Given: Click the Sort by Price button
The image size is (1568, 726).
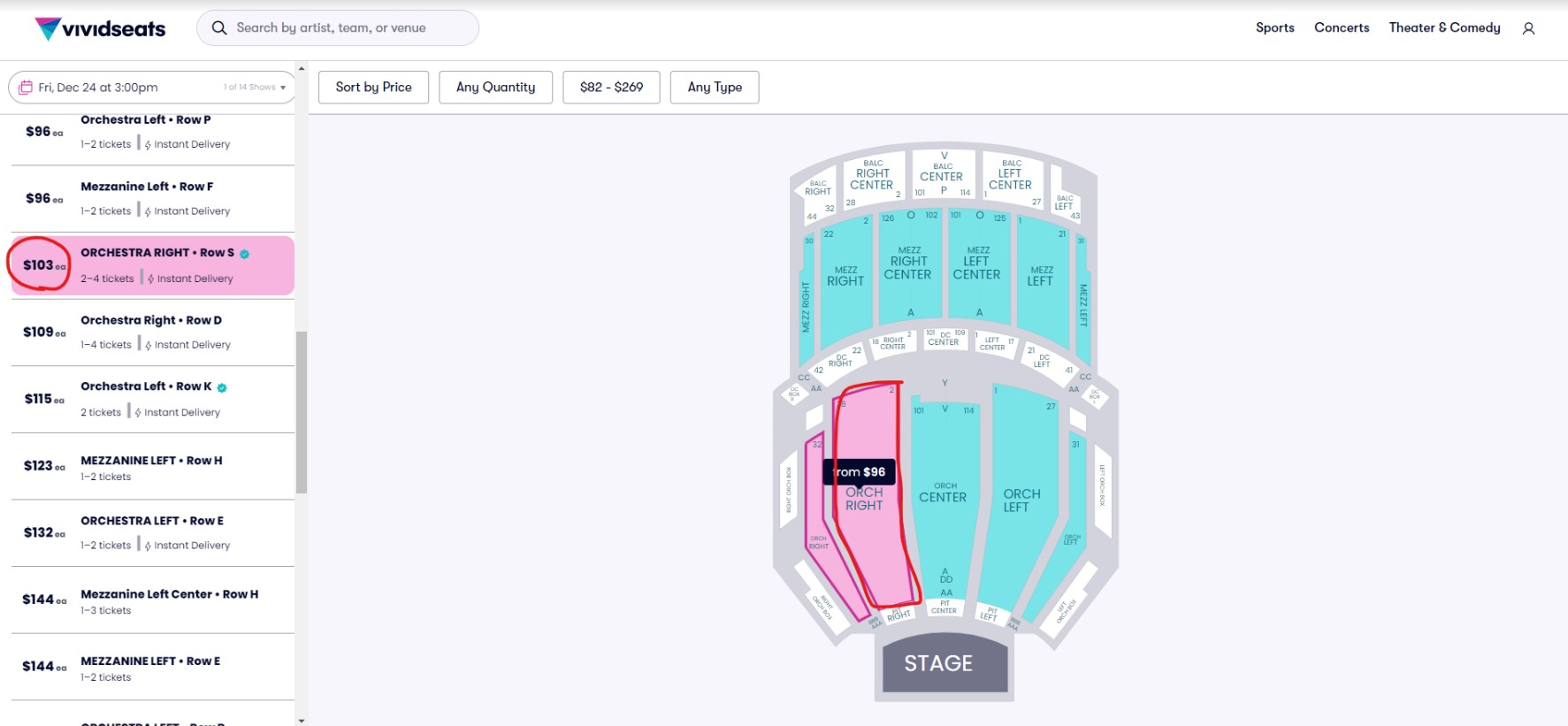Looking at the screenshot, I should pos(372,87).
